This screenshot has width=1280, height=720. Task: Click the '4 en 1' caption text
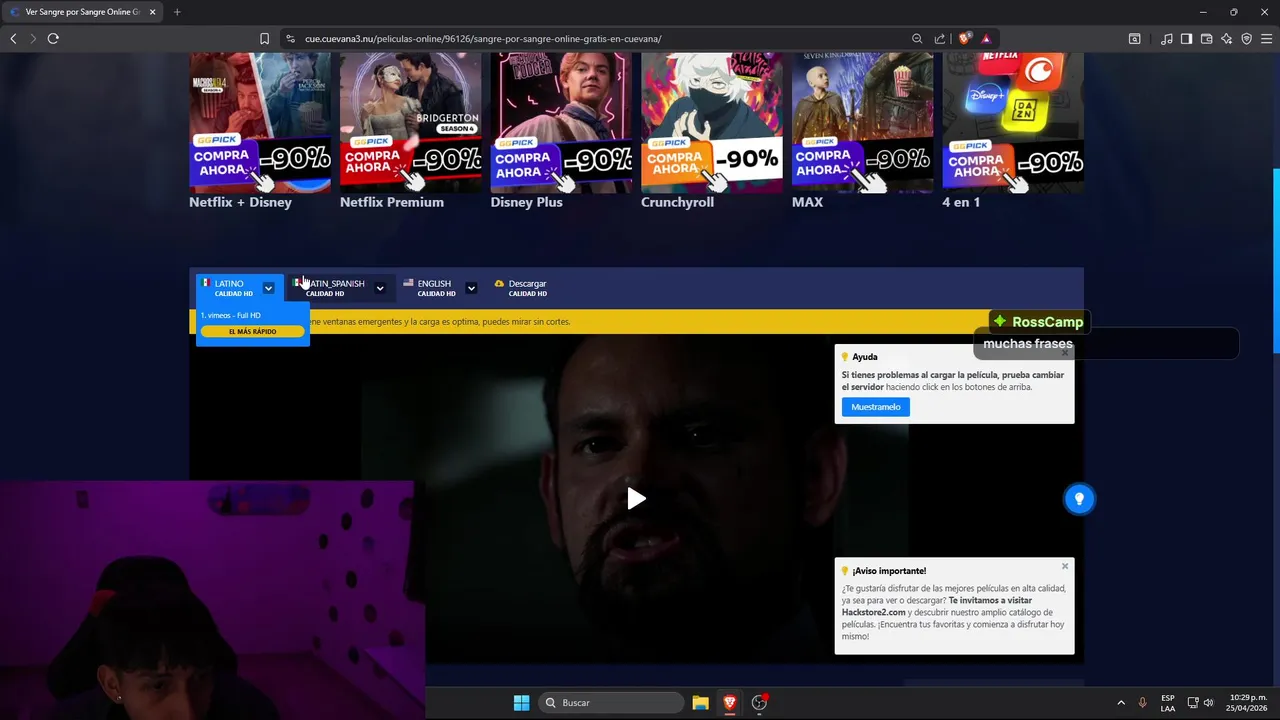(x=961, y=202)
